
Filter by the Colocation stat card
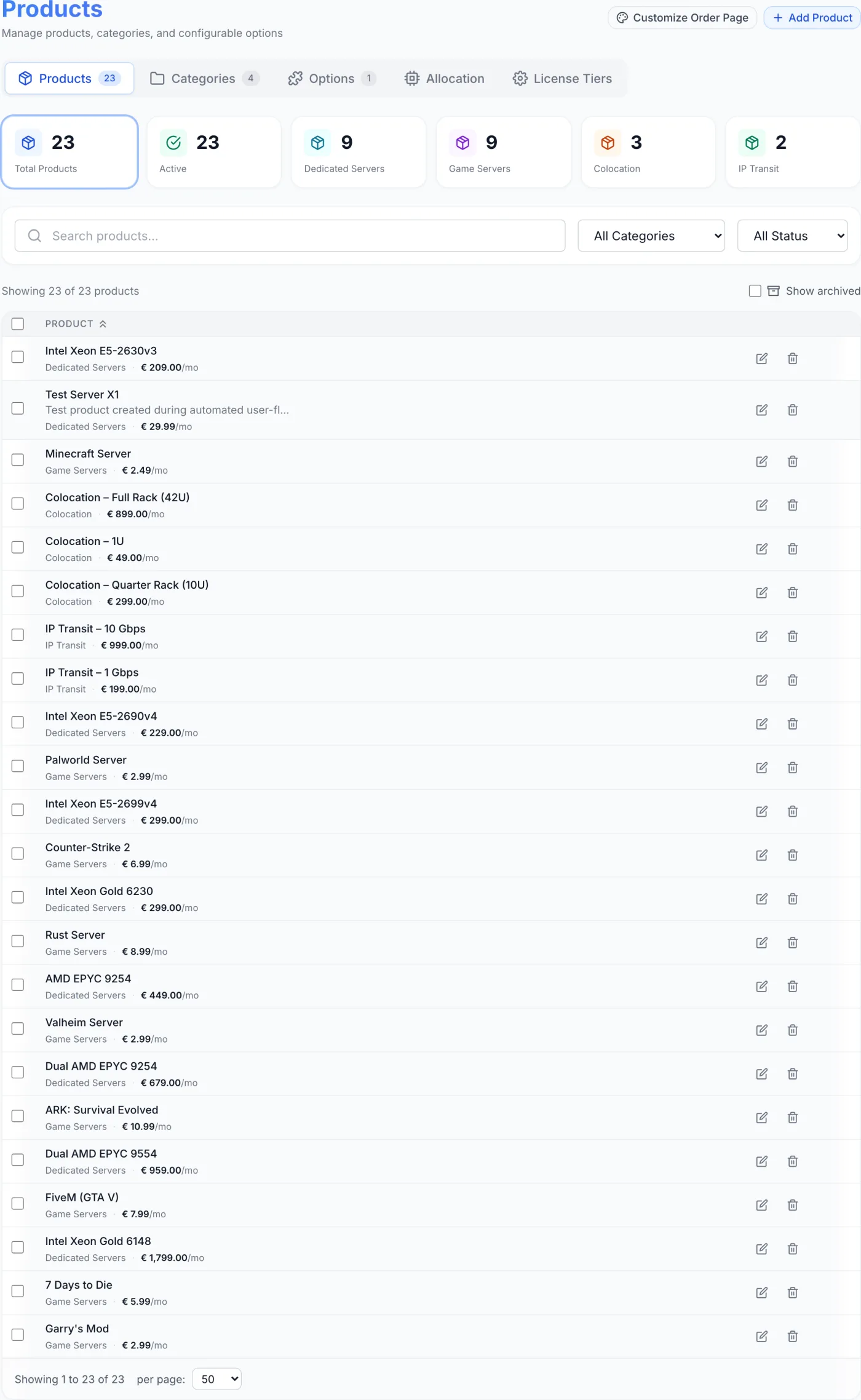pos(648,152)
